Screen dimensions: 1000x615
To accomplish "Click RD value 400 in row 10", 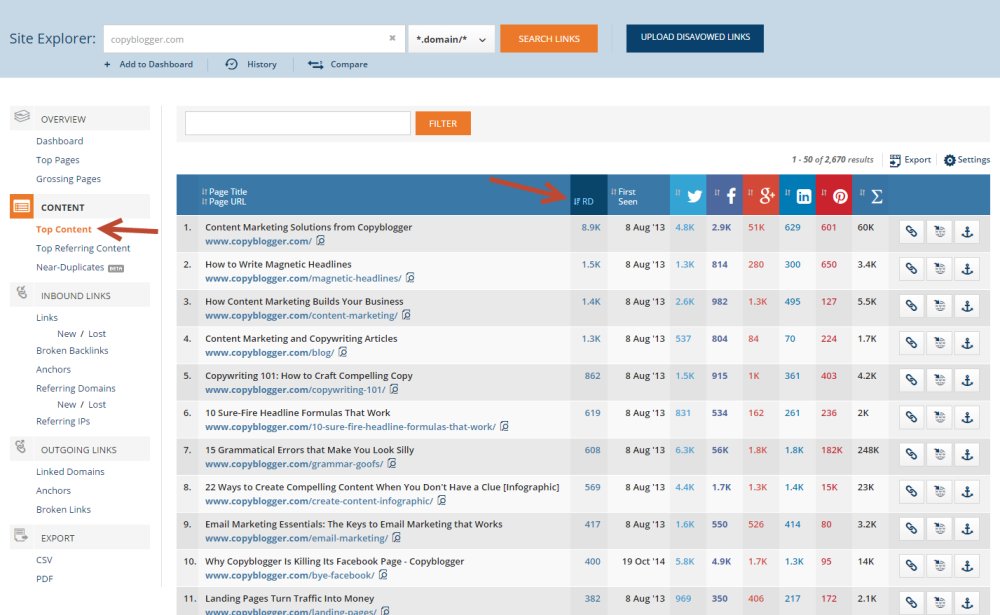I will (x=592, y=561).
